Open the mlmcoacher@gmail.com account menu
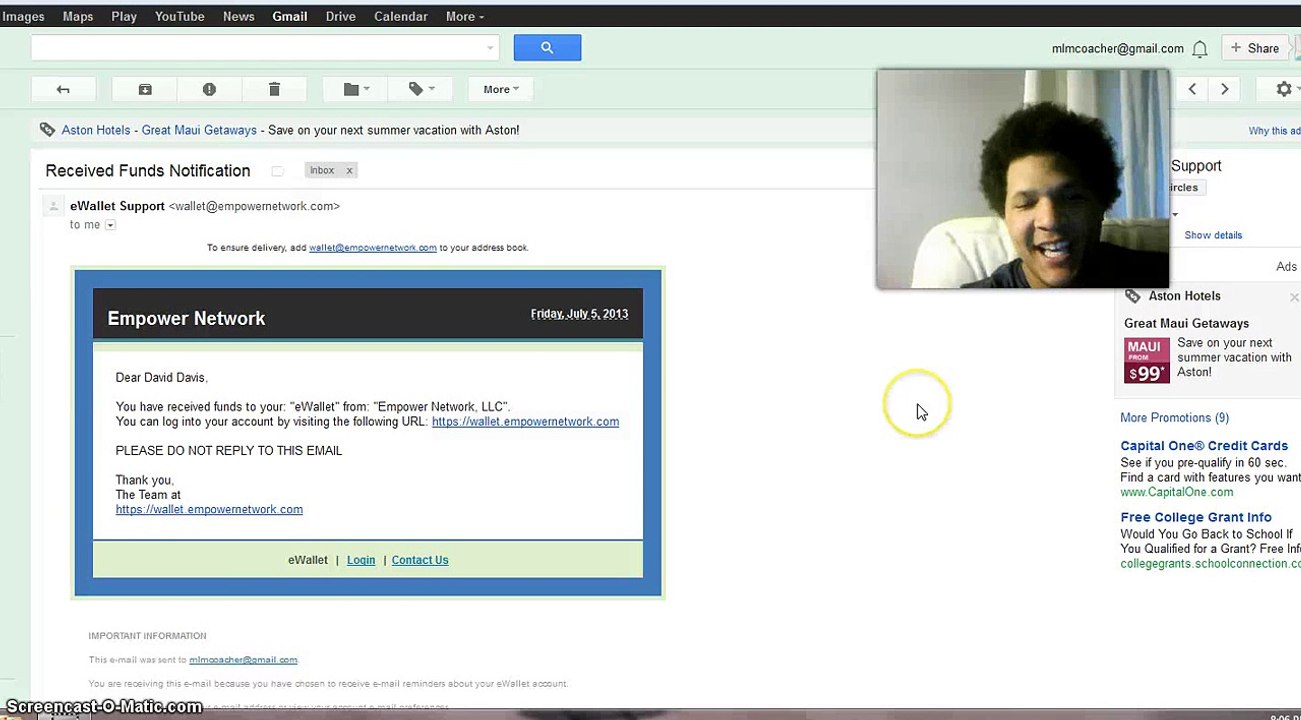This screenshot has height=720, width=1301. pyautogui.click(x=1117, y=49)
